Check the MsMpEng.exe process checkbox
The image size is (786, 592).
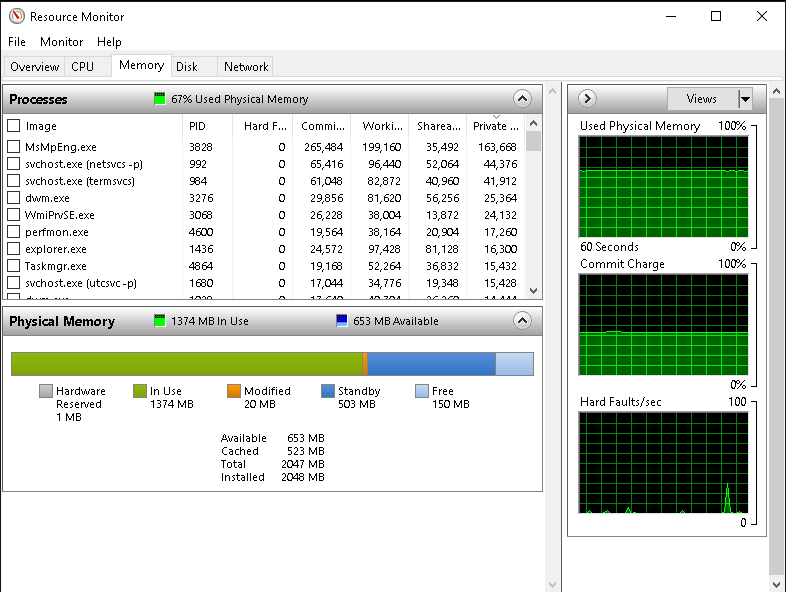tap(14, 147)
